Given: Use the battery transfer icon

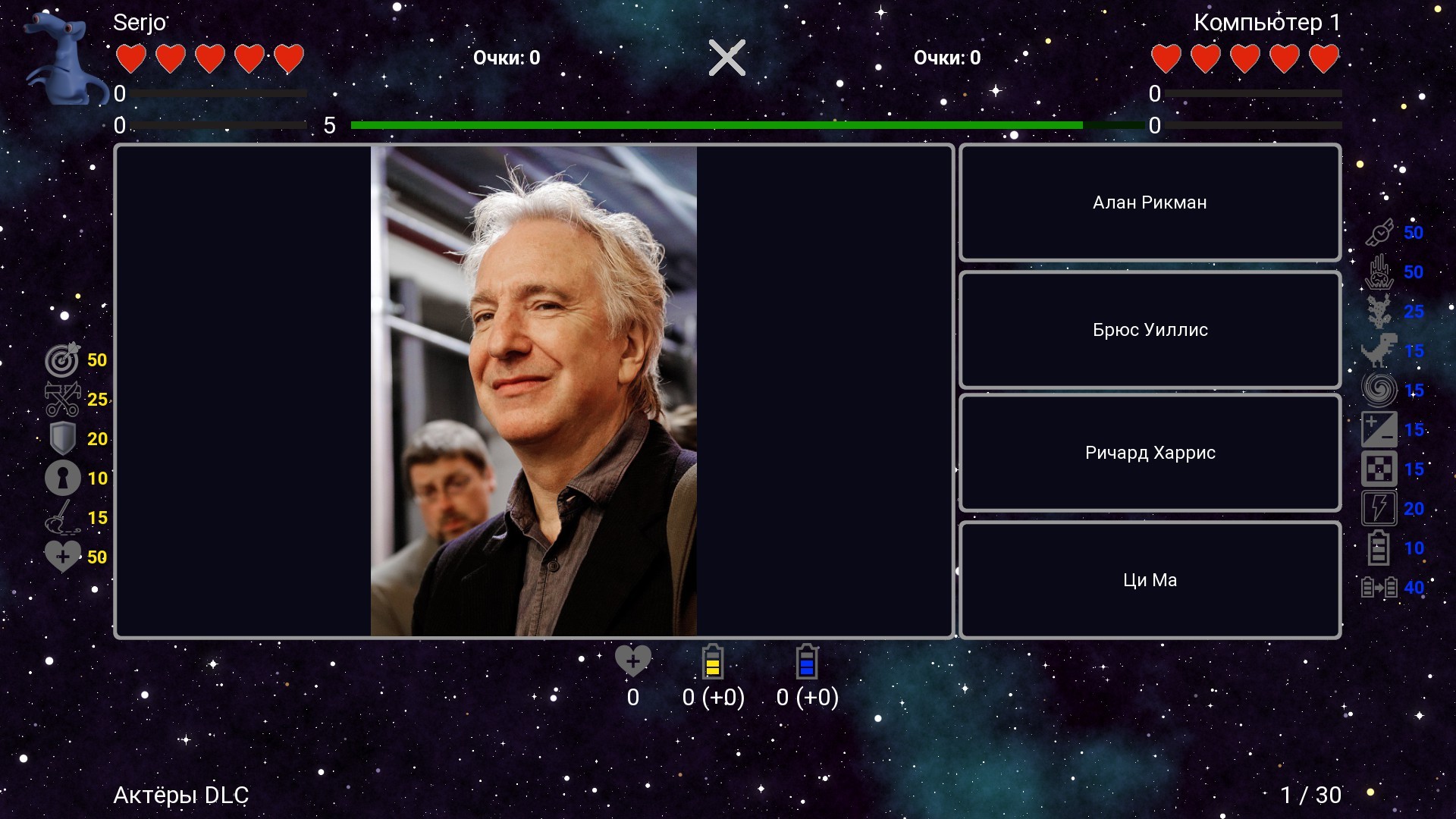Looking at the screenshot, I should pyautogui.click(x=1379, y=588).
